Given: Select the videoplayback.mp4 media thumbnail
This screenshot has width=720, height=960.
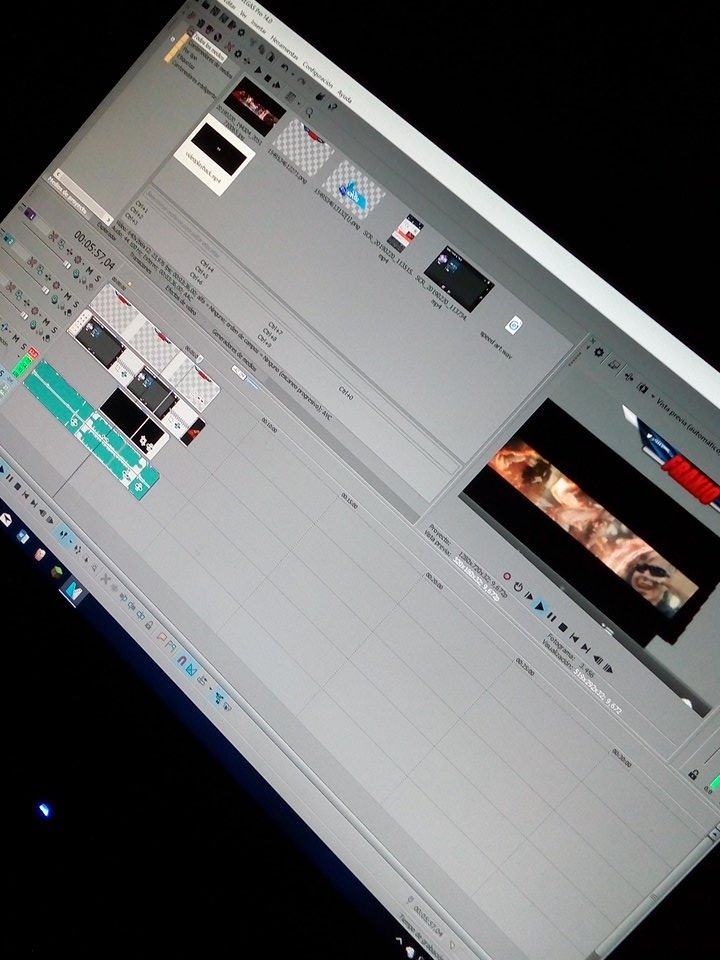Looking at the screenshot, I should pos(214,153).
